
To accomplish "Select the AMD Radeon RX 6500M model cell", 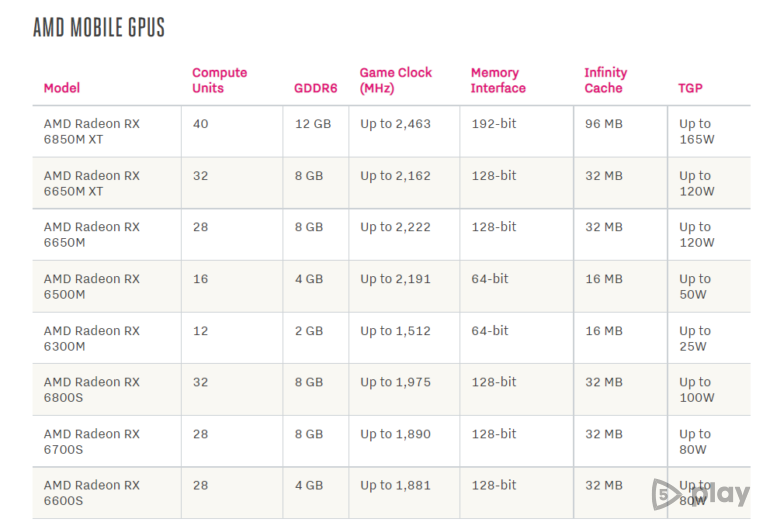I will [92, 287].
